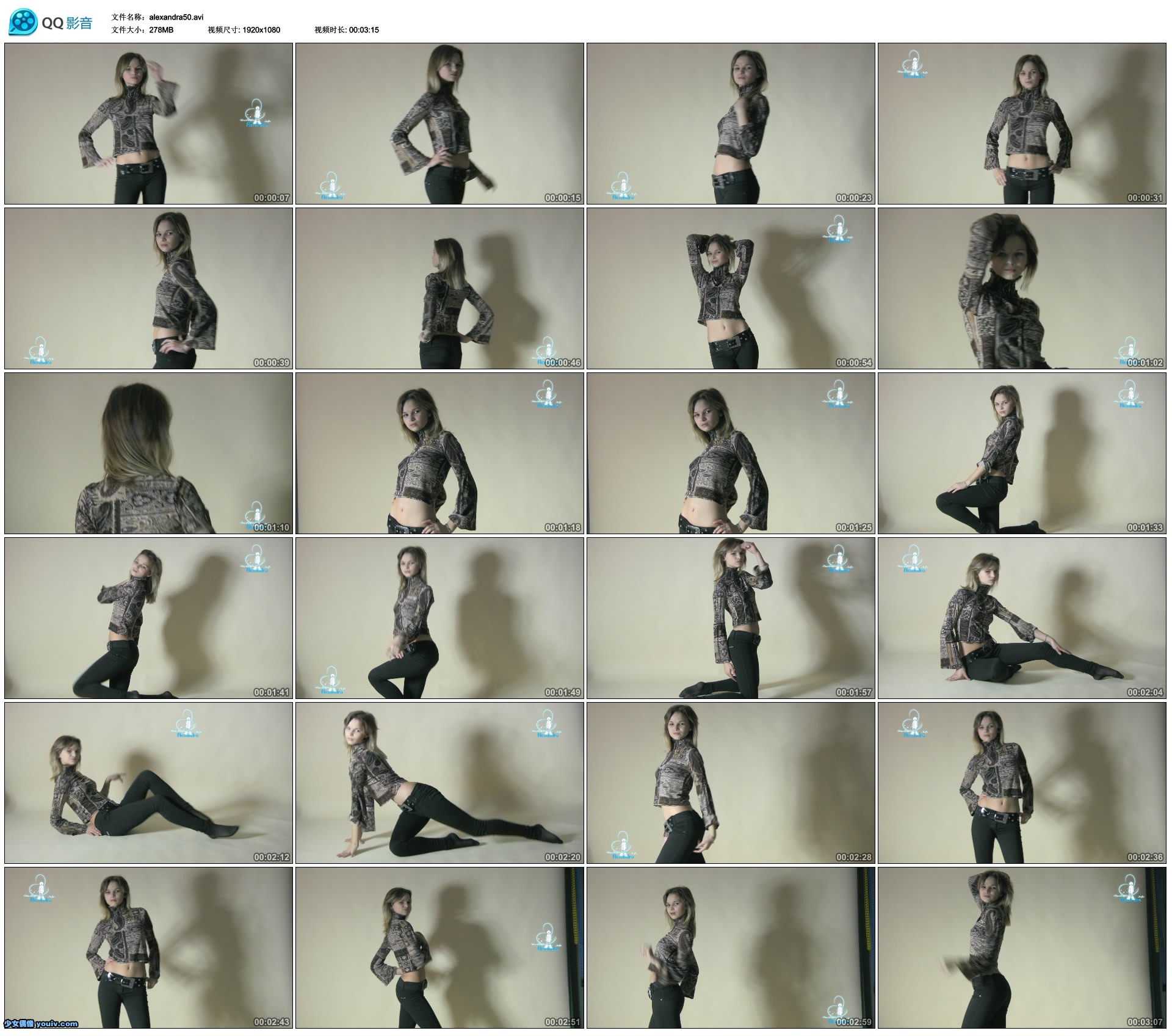This screenshot has height=1036, width=1172.
Task: Select the duration value 00:03:15
Action: pyautogui.click(x=364, y=29)
